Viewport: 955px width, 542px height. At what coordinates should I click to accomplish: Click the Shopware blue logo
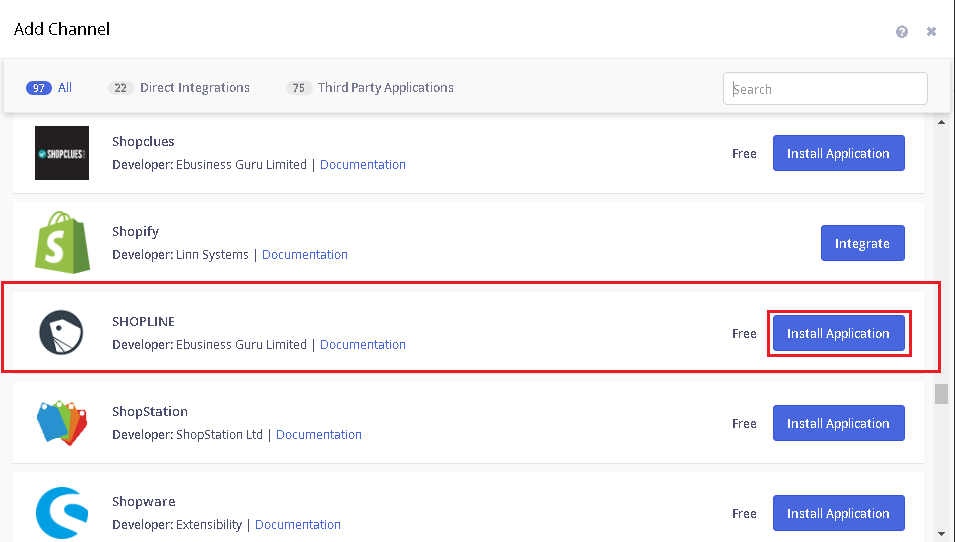tap(62, 513)
